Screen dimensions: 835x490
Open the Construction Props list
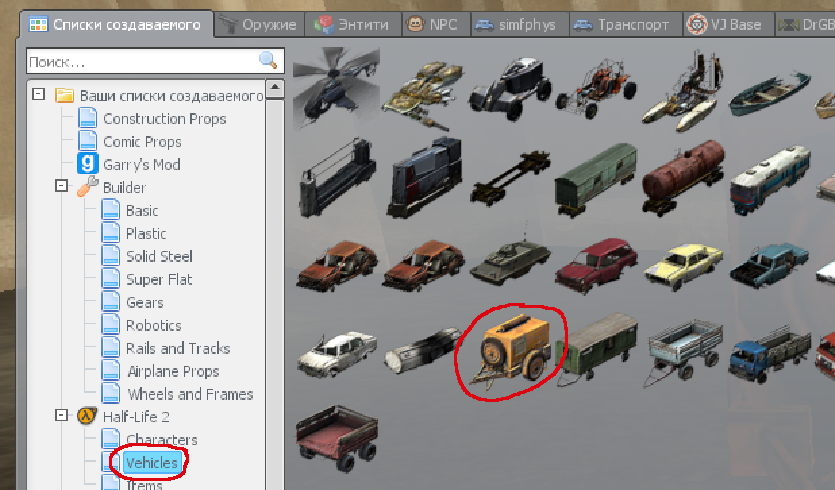click(x=165, y=119)
